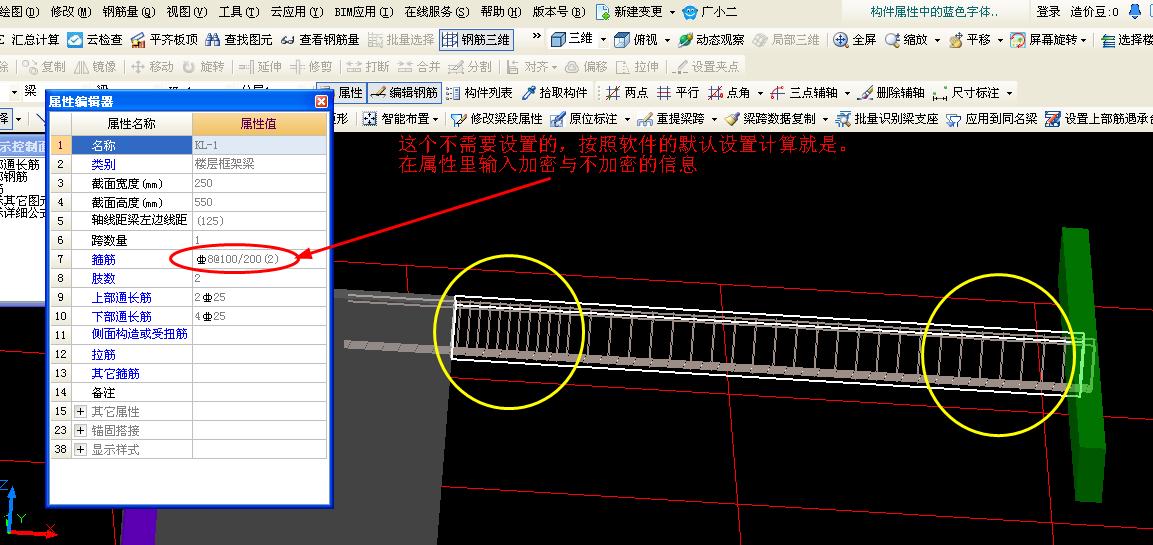This screenshot has width=1153, height=545.
Task: Open 帮助(H) menu
Action: pos(501,12)
